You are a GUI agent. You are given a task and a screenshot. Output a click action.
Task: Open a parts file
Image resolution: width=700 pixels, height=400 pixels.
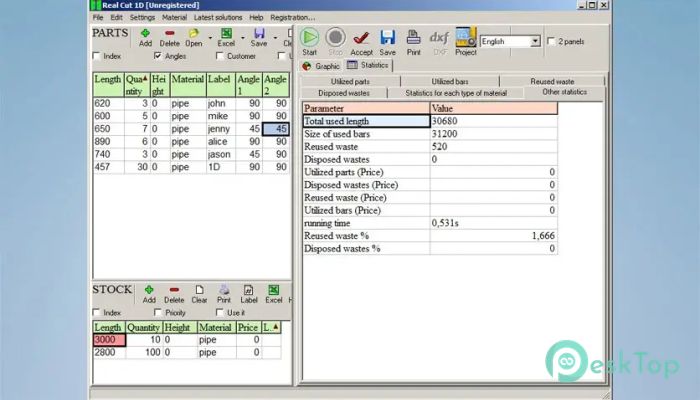point(194,38)
